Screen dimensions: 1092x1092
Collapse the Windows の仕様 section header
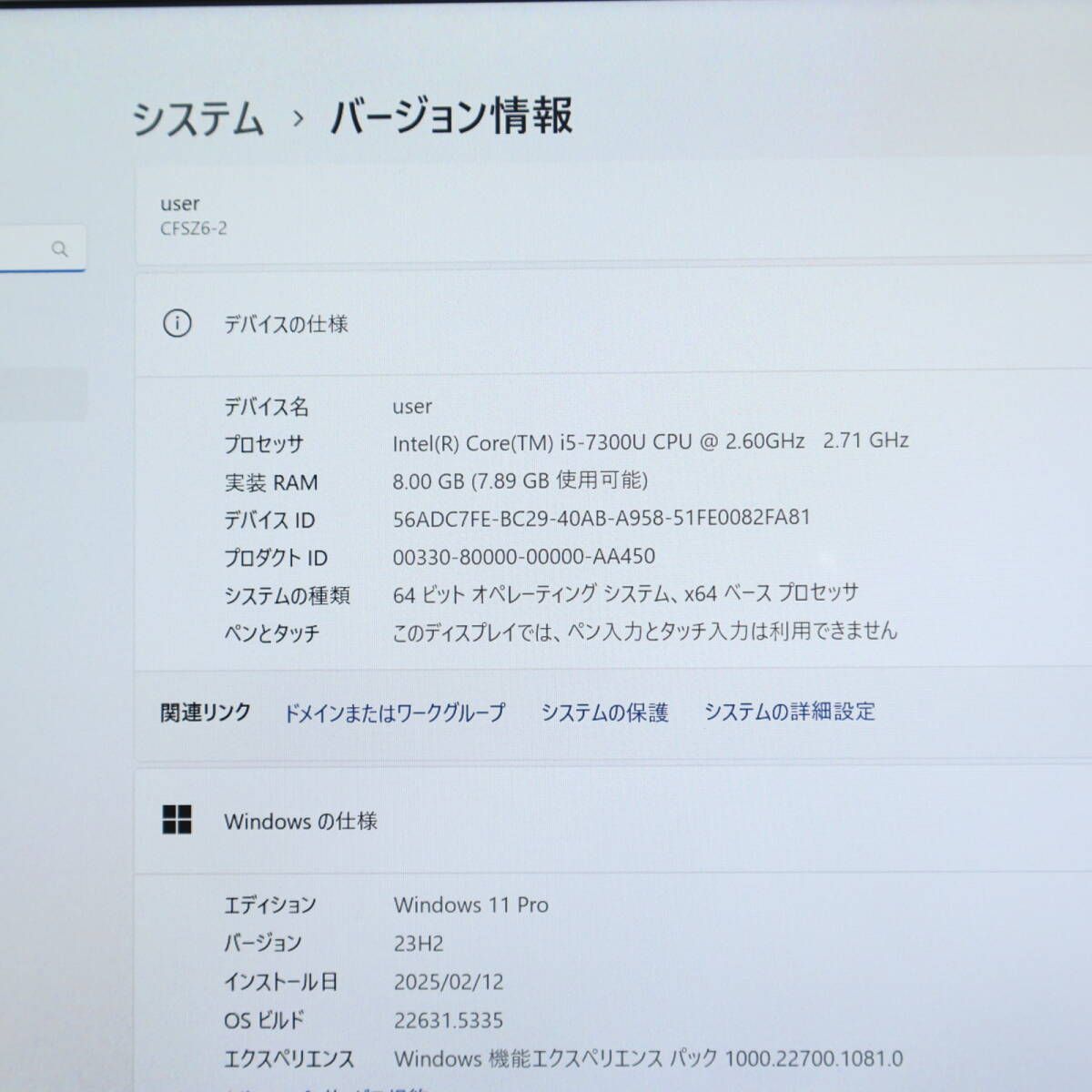click(x=613, y=821)
